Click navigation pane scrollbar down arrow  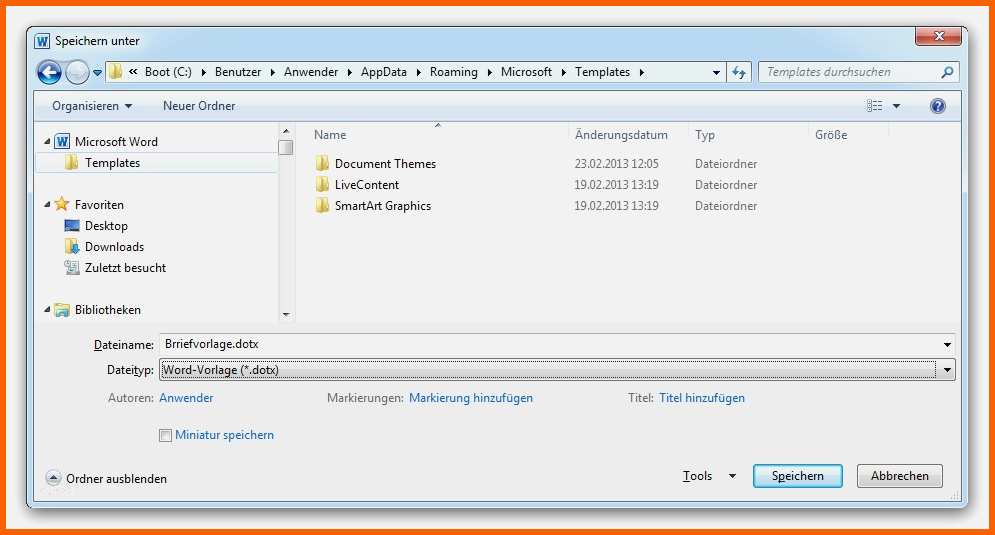pyautogui.click(x=286, y=314)
